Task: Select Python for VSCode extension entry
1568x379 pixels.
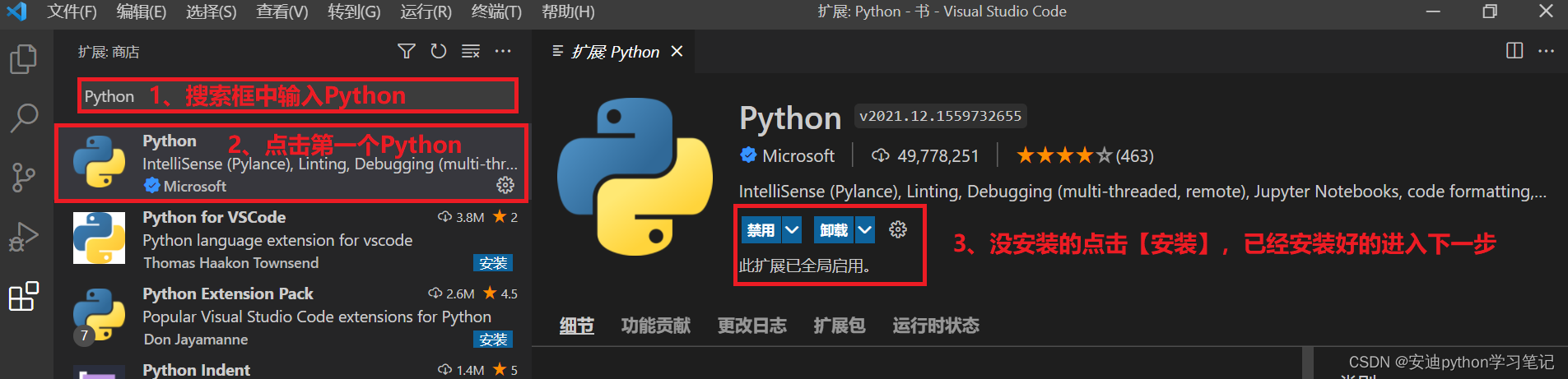Action: (x=292, y=239)
